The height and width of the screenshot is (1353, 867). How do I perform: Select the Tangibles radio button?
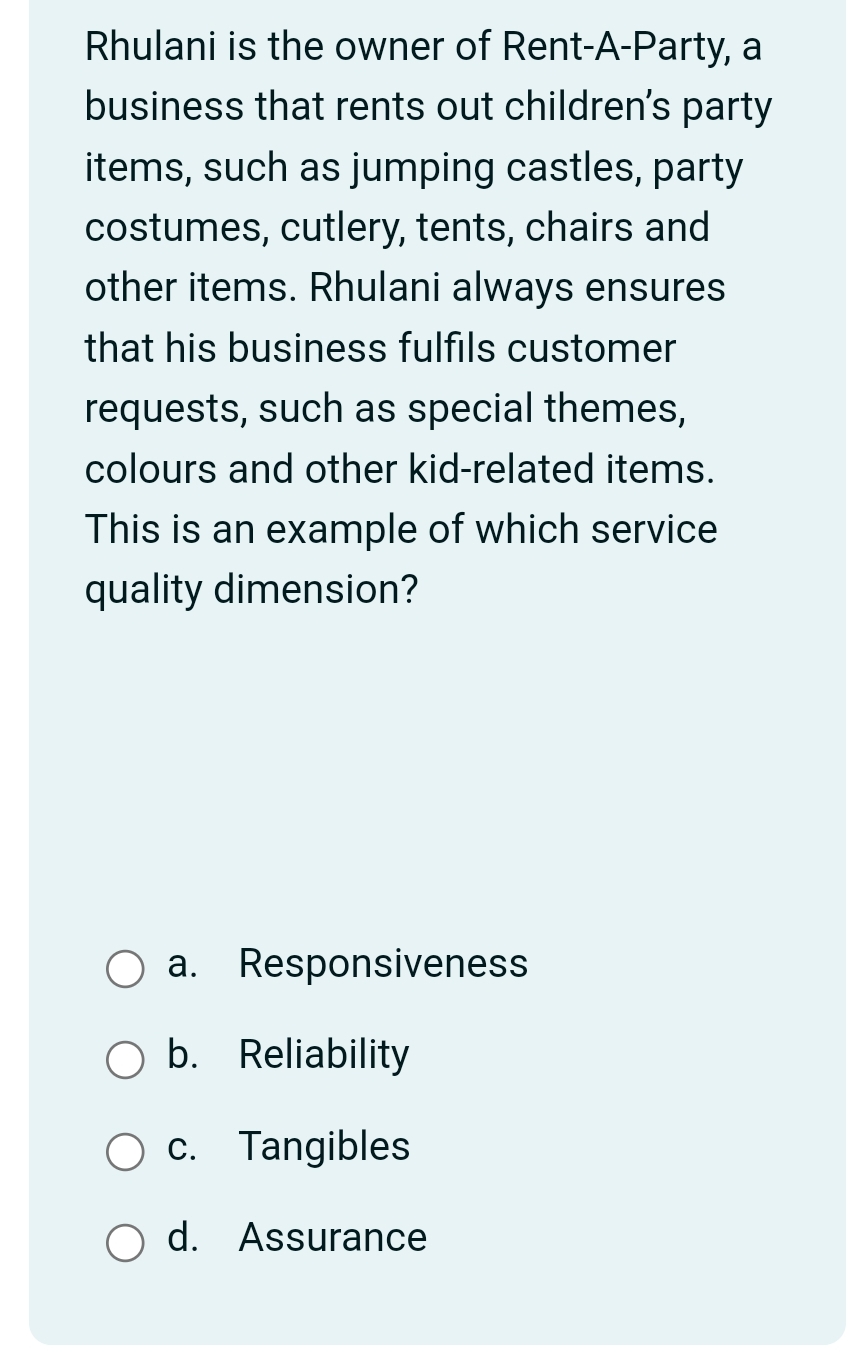point(124,1152)
